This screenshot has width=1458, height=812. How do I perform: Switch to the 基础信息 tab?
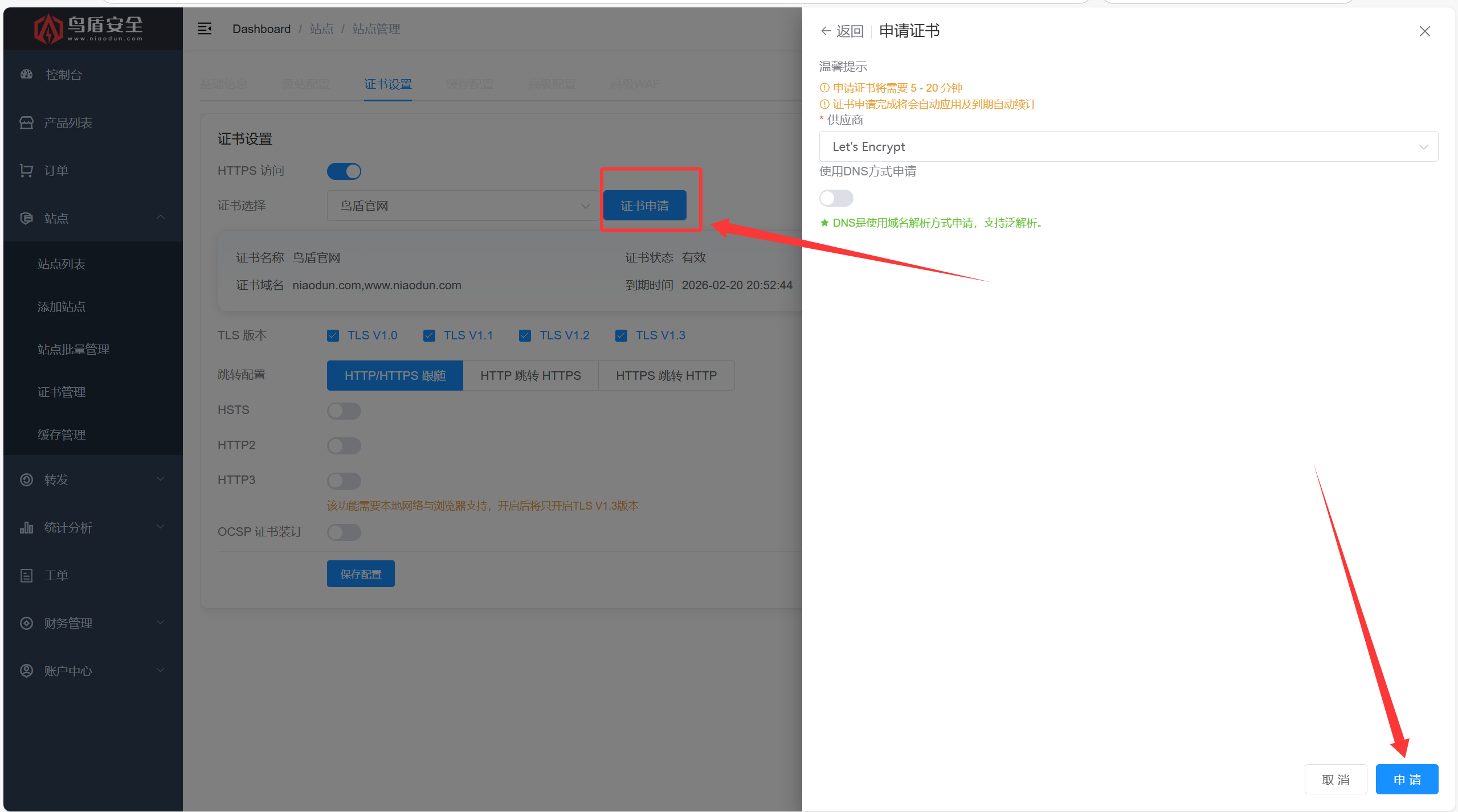pyautogui.click(x=224, y=84)
